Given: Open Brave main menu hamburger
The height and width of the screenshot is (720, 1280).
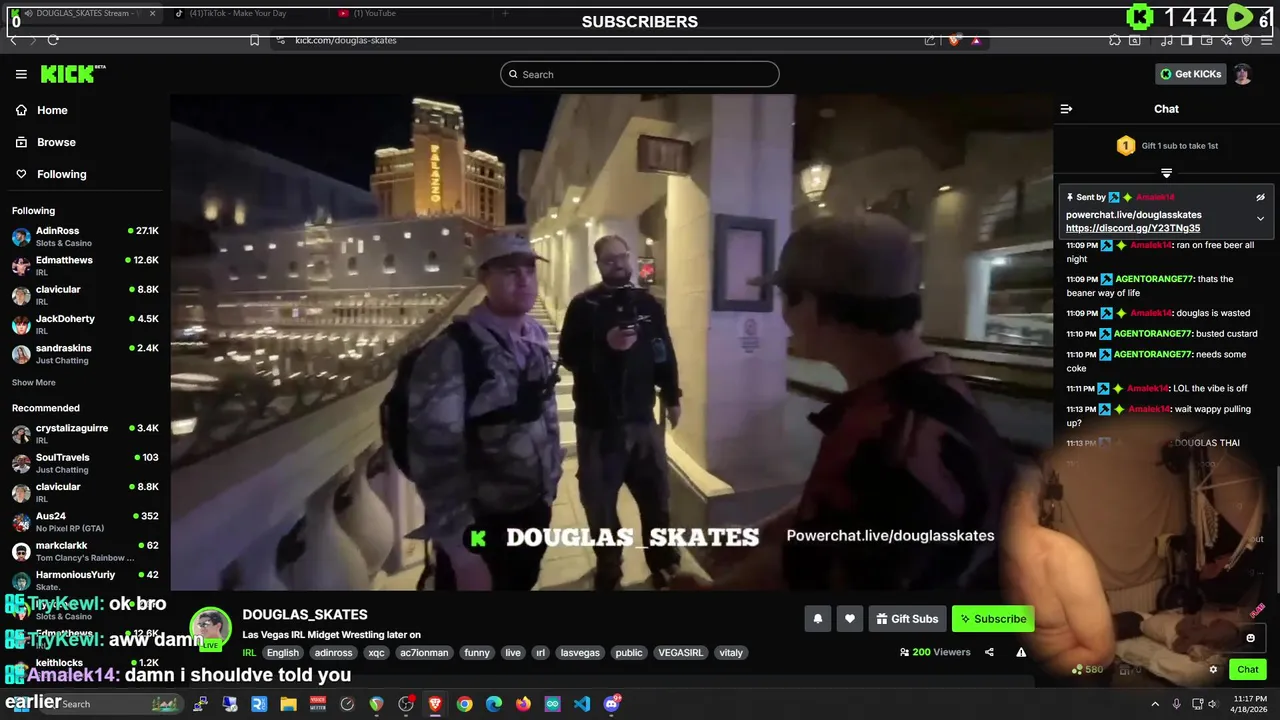Looking at the screenshot, I should pos(1266,40).
